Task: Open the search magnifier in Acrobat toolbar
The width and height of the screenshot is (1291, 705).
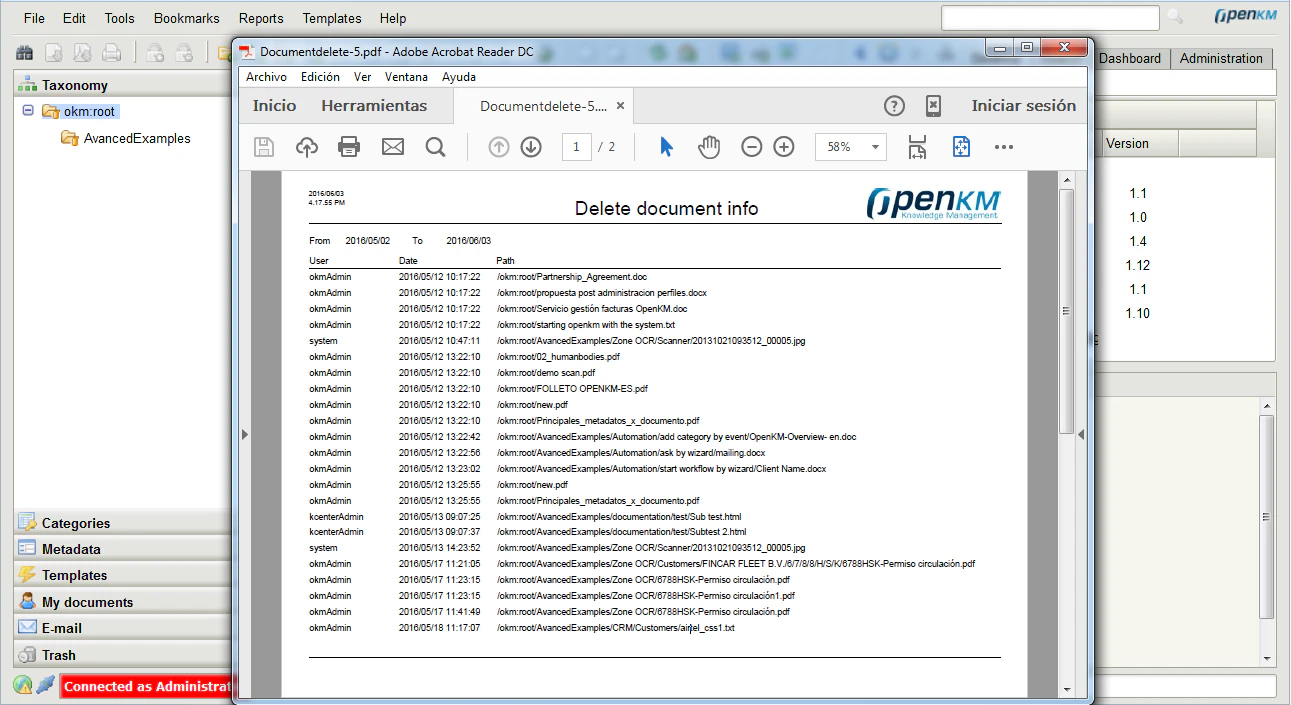Action: point(435,147)
